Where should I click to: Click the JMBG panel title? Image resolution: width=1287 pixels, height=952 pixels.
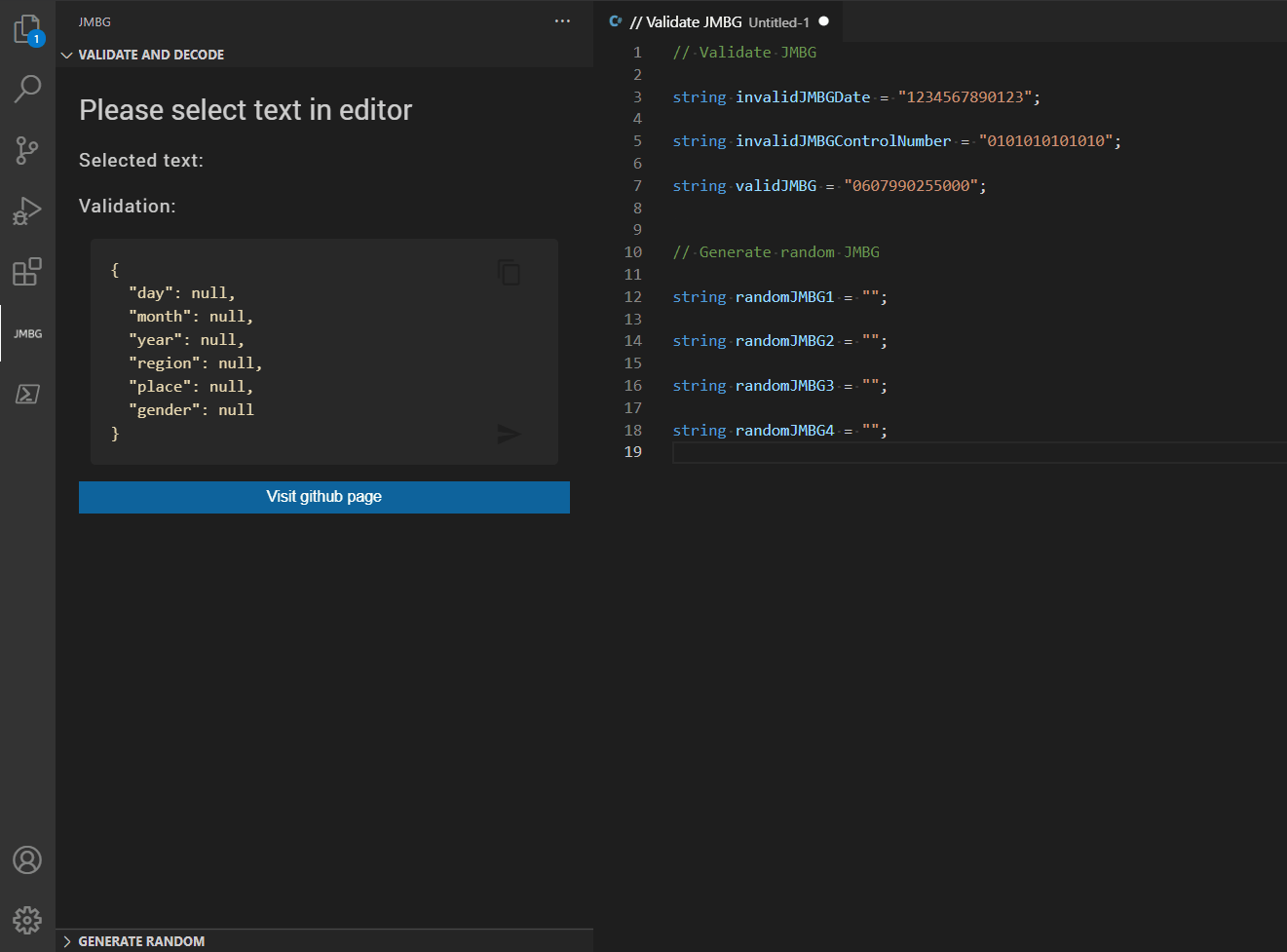[x=95, y=21]
